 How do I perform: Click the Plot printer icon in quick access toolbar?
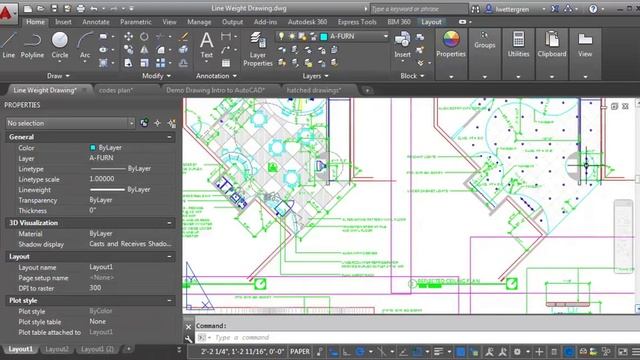point(81,8)
